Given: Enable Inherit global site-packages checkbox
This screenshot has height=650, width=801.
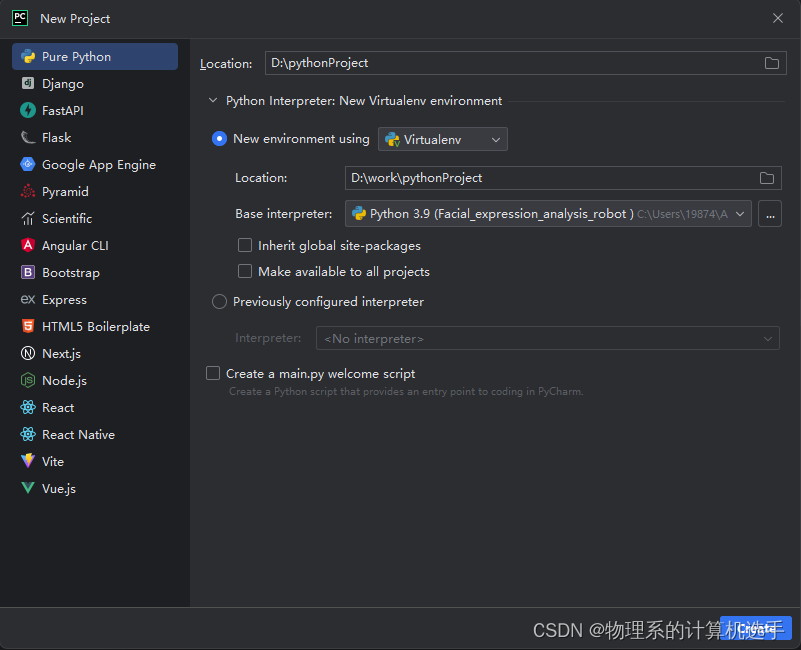Looking at the screenshot, I should pyautogui.click(x=245, y=245).
